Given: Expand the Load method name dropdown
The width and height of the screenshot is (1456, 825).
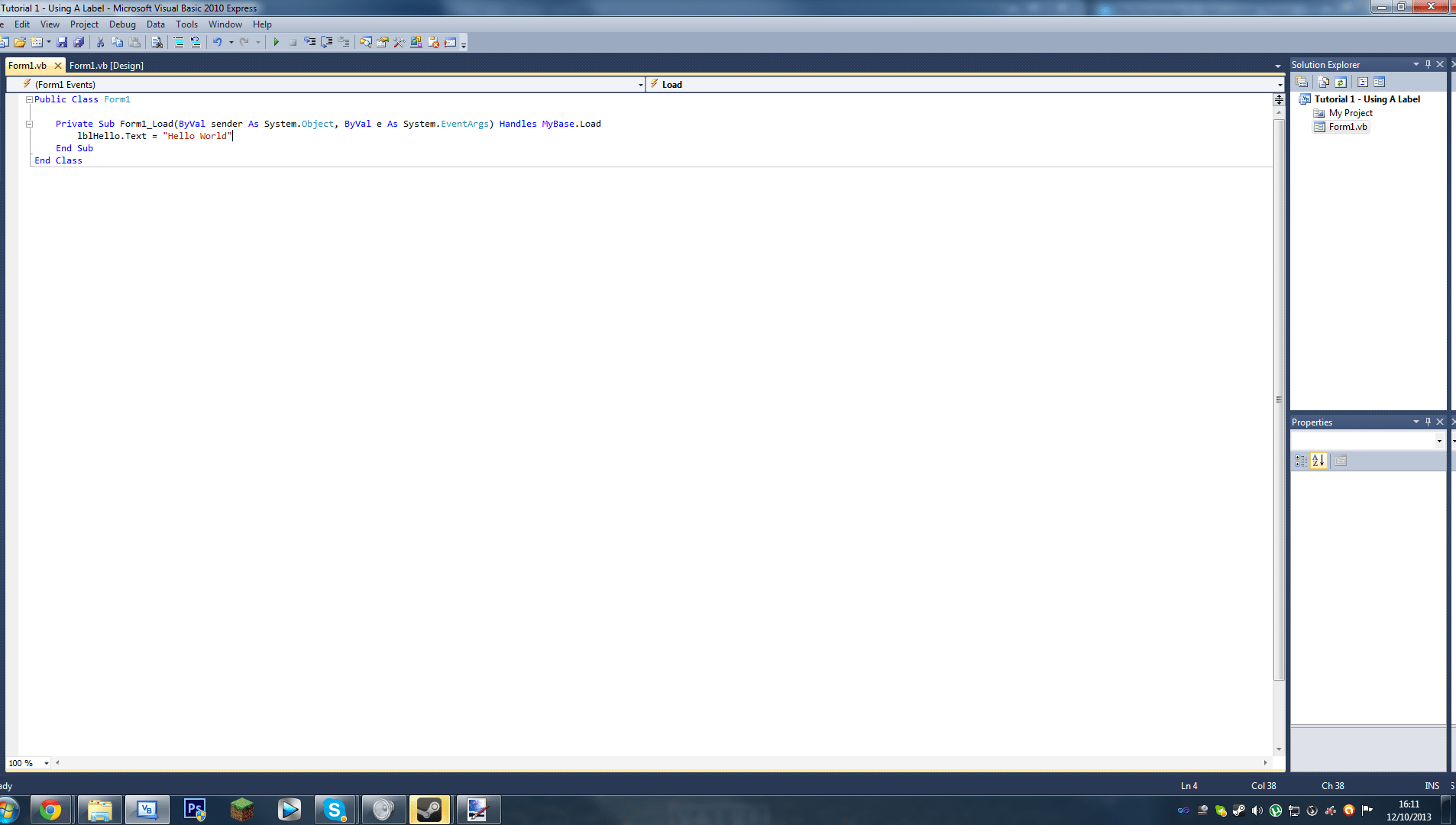Looking at the screenshot, I should point(1280,85).
